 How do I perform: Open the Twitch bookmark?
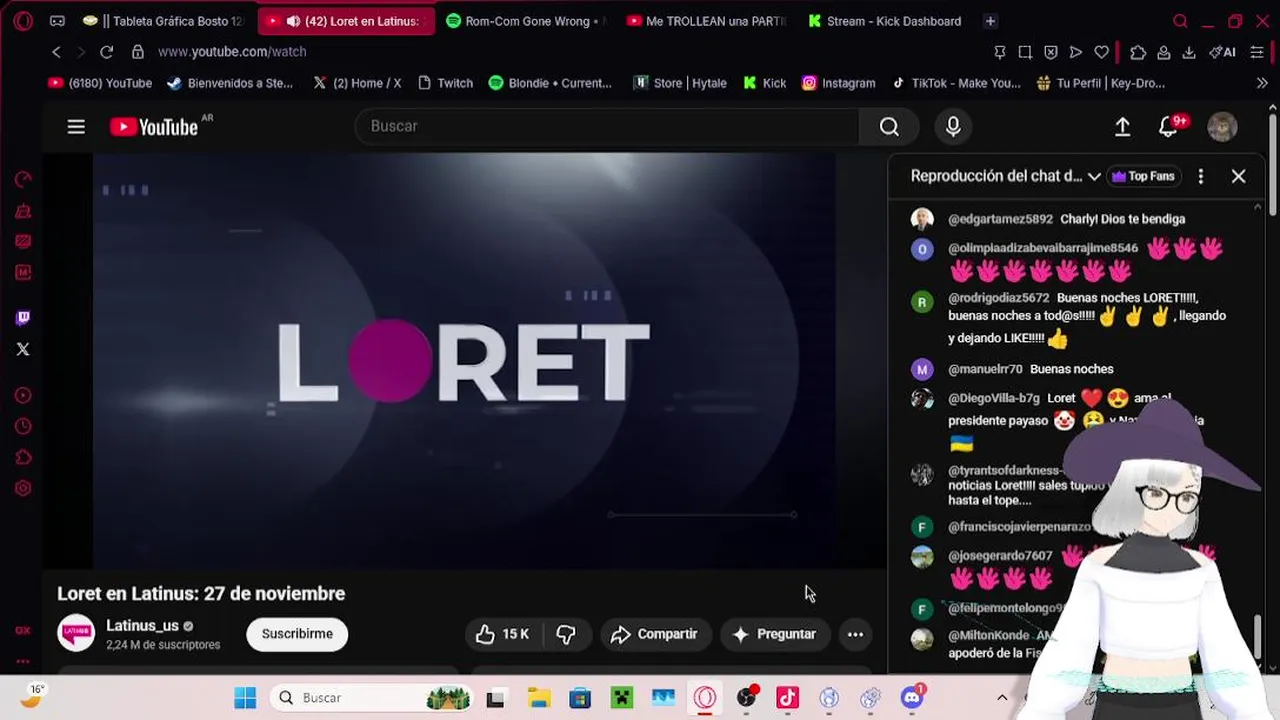[444, 83]
